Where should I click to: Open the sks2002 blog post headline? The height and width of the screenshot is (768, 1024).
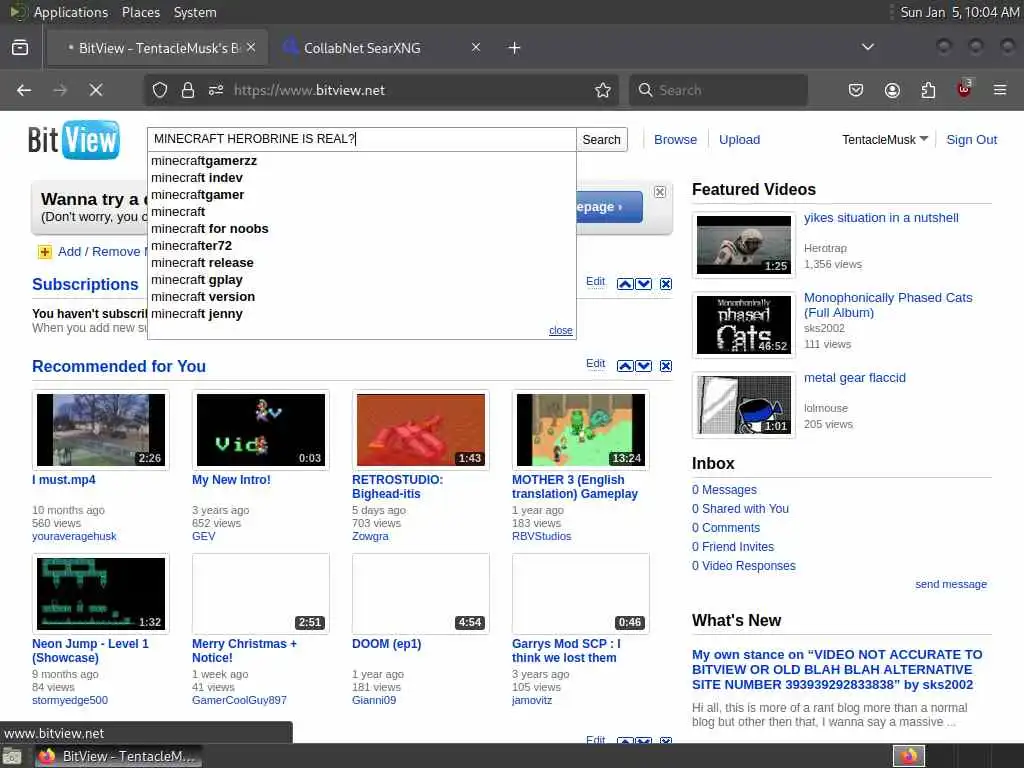point(837,669)
